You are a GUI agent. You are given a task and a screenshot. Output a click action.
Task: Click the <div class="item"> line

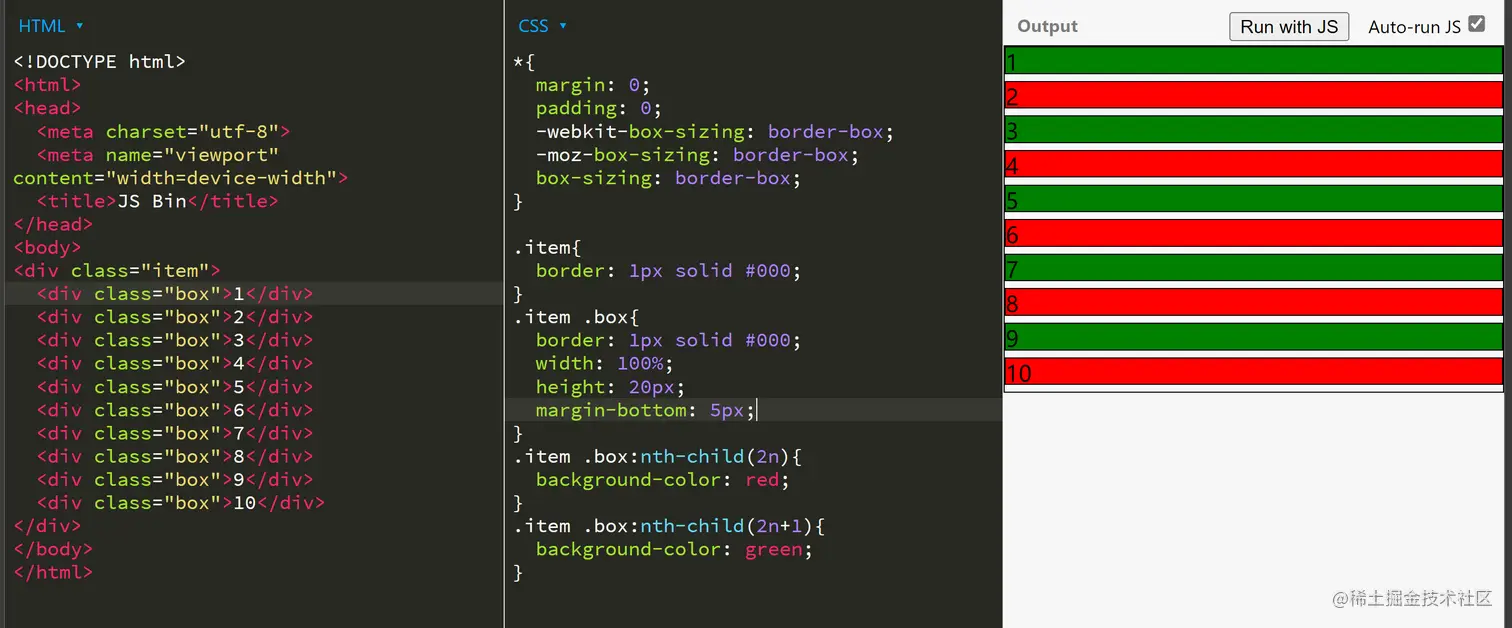point(117,270)
